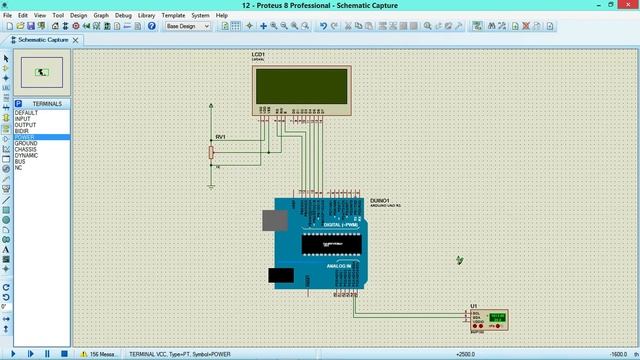Select the Terminals Mode tool

(6, 129)
